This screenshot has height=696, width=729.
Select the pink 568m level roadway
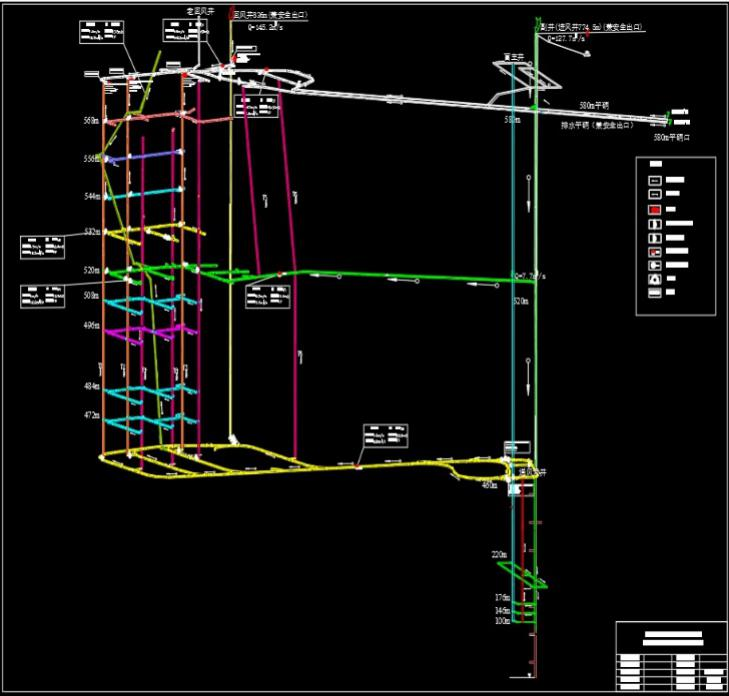(x=167, y=117)
